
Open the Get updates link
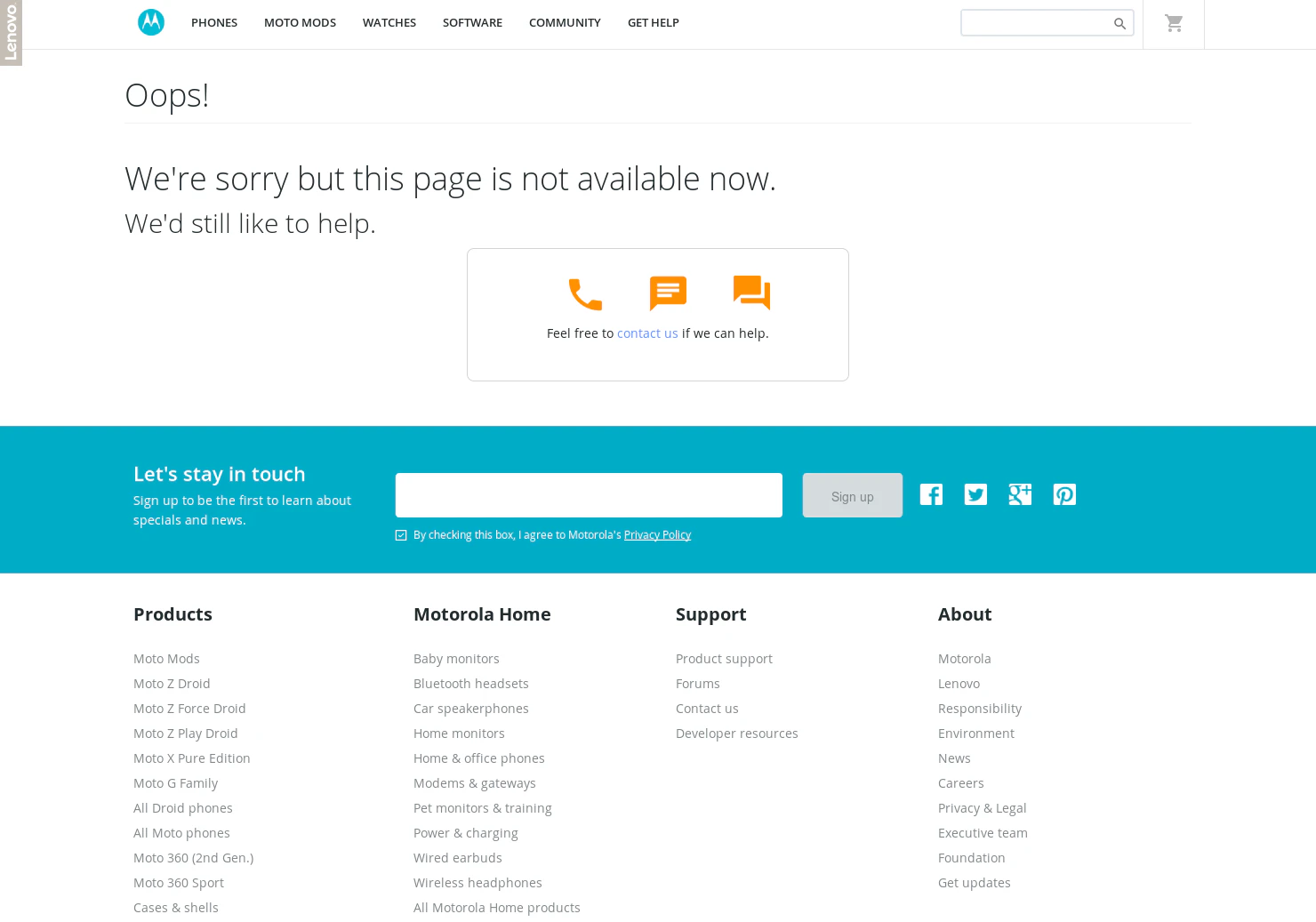click(975, 883)
